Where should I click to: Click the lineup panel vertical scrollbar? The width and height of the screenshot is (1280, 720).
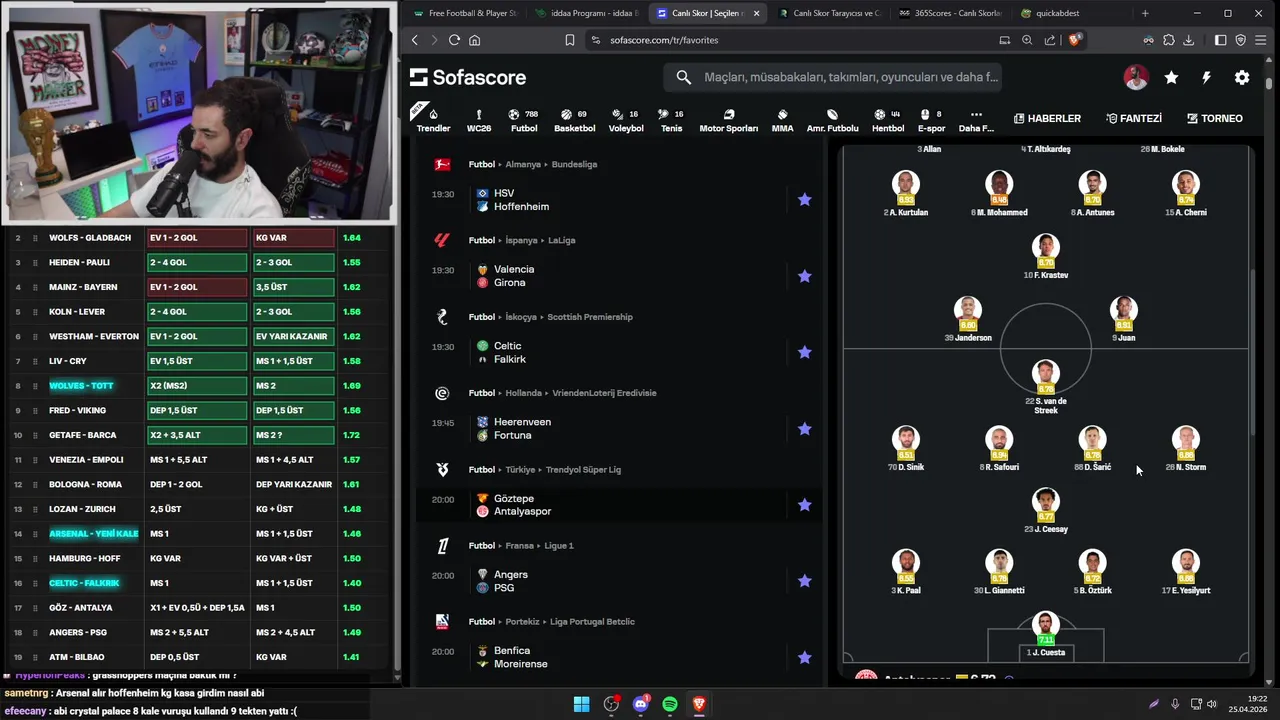click(1251, 353)
